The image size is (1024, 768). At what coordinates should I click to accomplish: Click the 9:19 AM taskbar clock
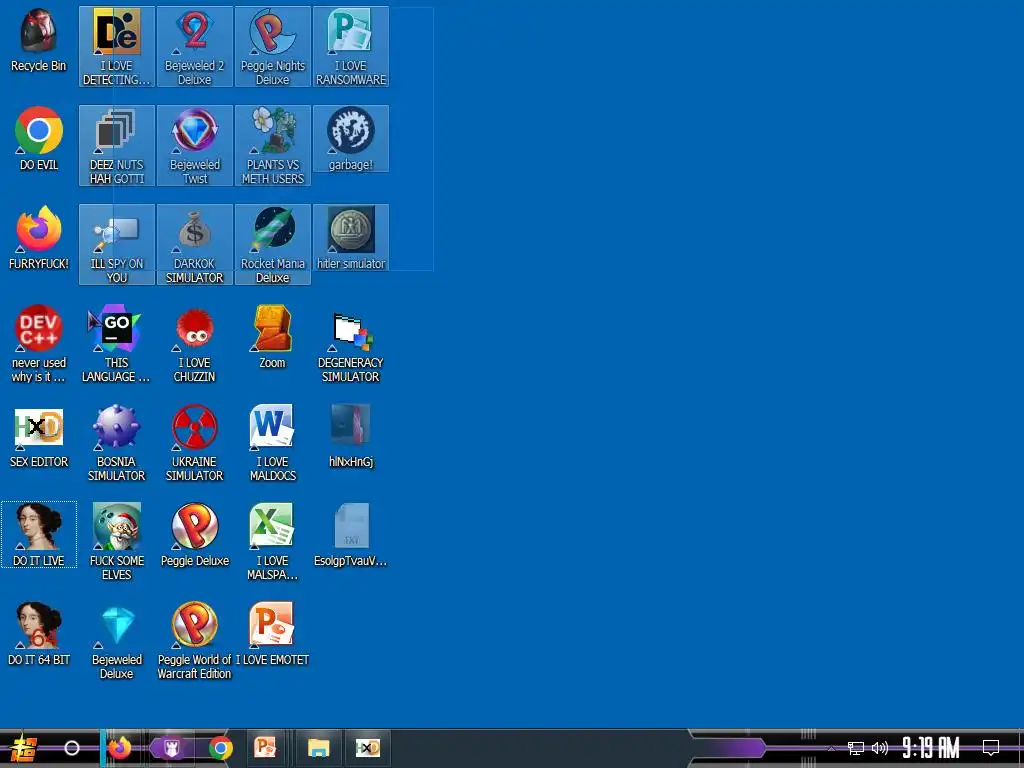point(931,748)
